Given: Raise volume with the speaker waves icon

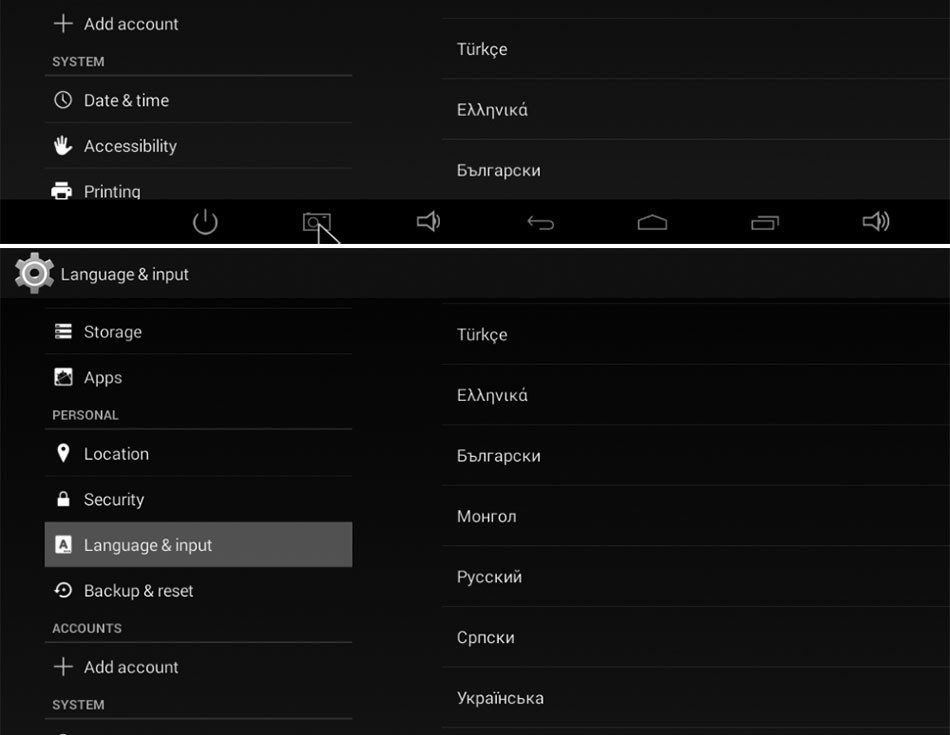Looking at the screenshot, I should 876,222.
